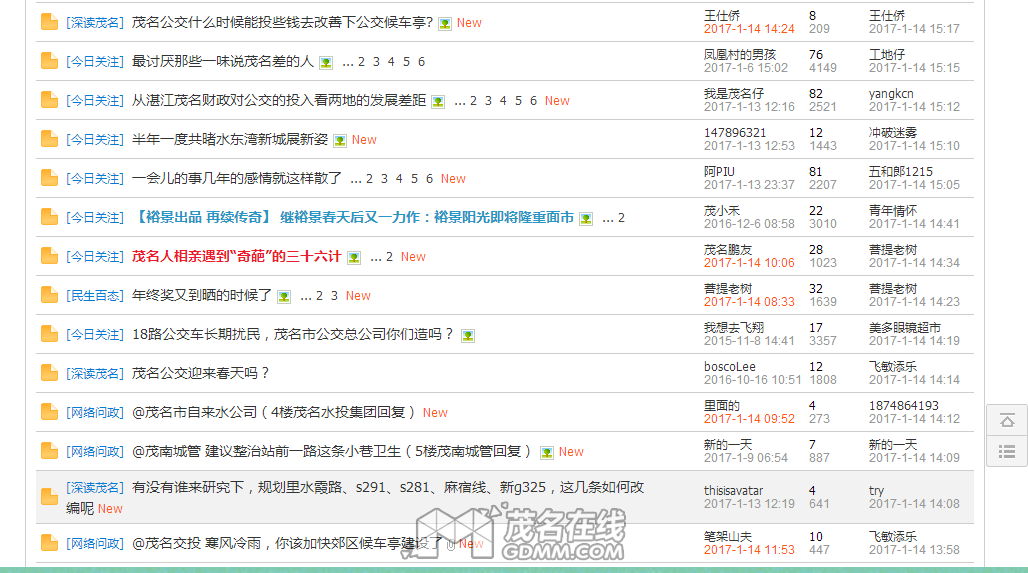Image resolution: width=1028 pixels, height=573 pixels.
Task: Click folder icon beside 18路公交车长期扰民 thread
Action: (x=49, y=334)
